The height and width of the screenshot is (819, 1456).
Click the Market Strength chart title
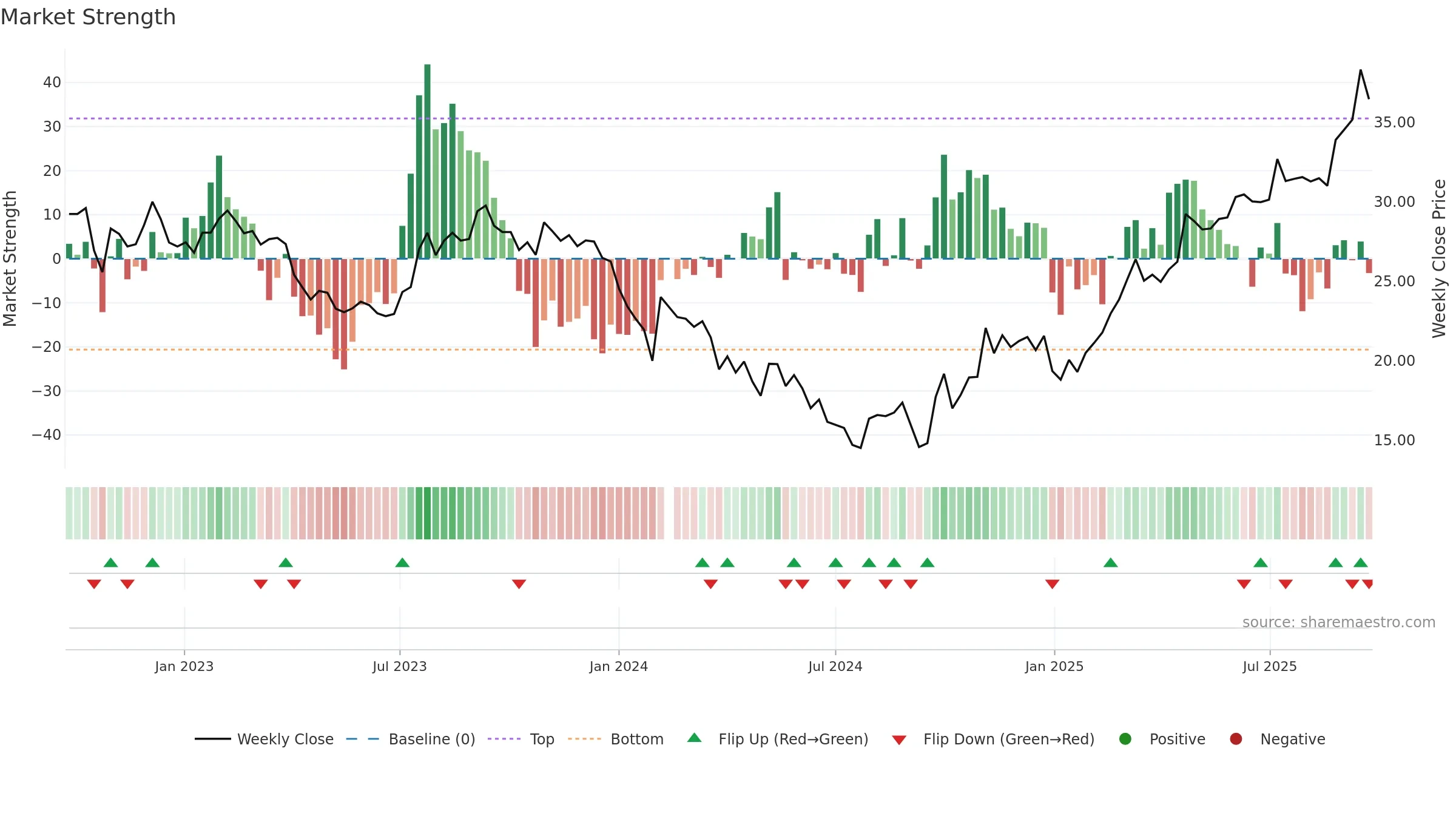(x=88, y=17)
